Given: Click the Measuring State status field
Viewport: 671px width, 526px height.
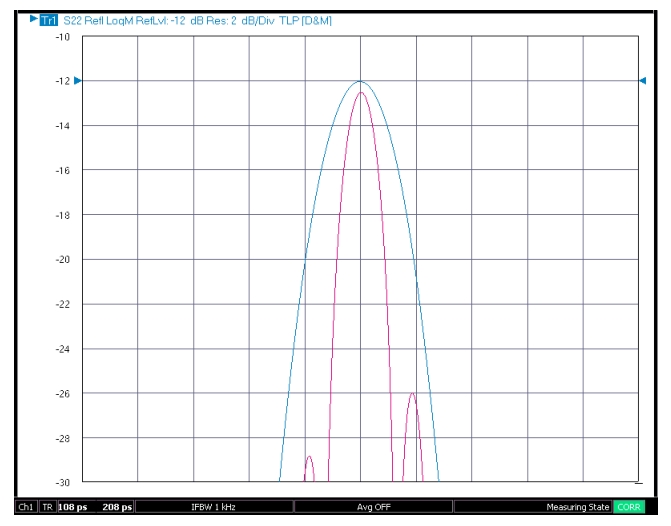Looking at the screenshot, I should coord(576,507).
